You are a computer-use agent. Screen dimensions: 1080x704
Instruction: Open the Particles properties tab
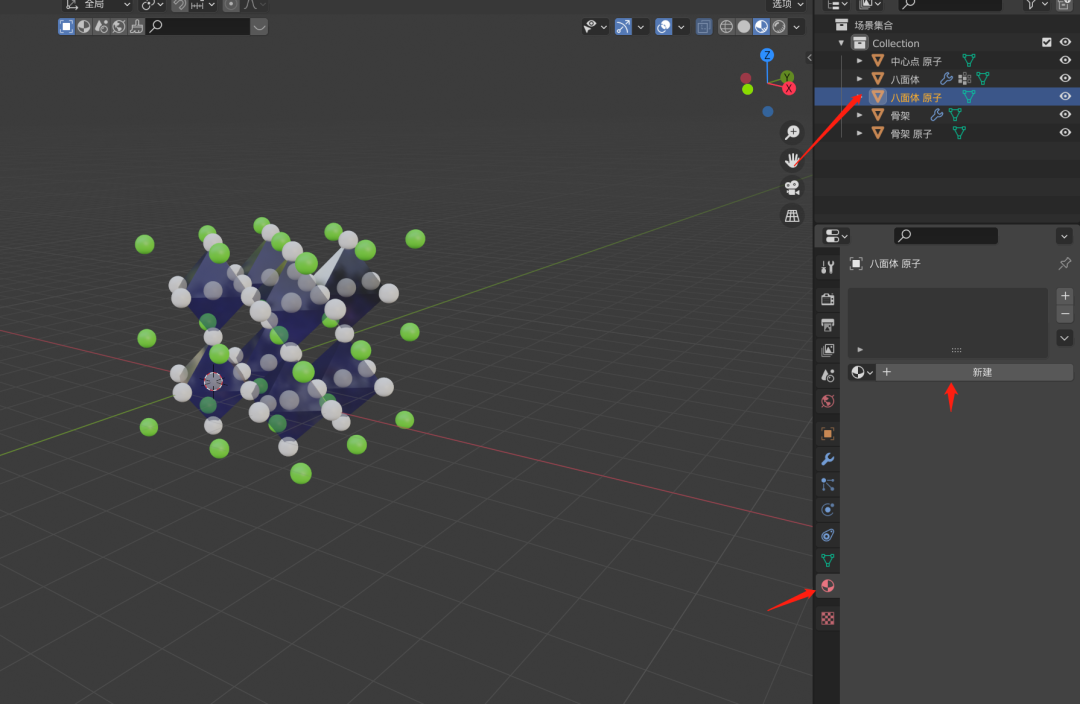pos(827,484)
